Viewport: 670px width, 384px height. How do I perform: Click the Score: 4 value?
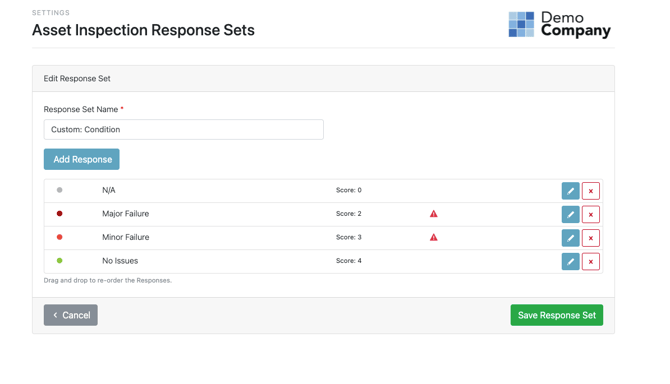pyautogui.click(x=349, y=261)
